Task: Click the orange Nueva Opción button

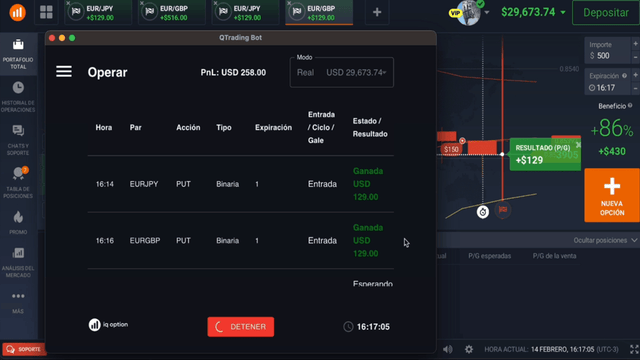Action: (612, 195)
